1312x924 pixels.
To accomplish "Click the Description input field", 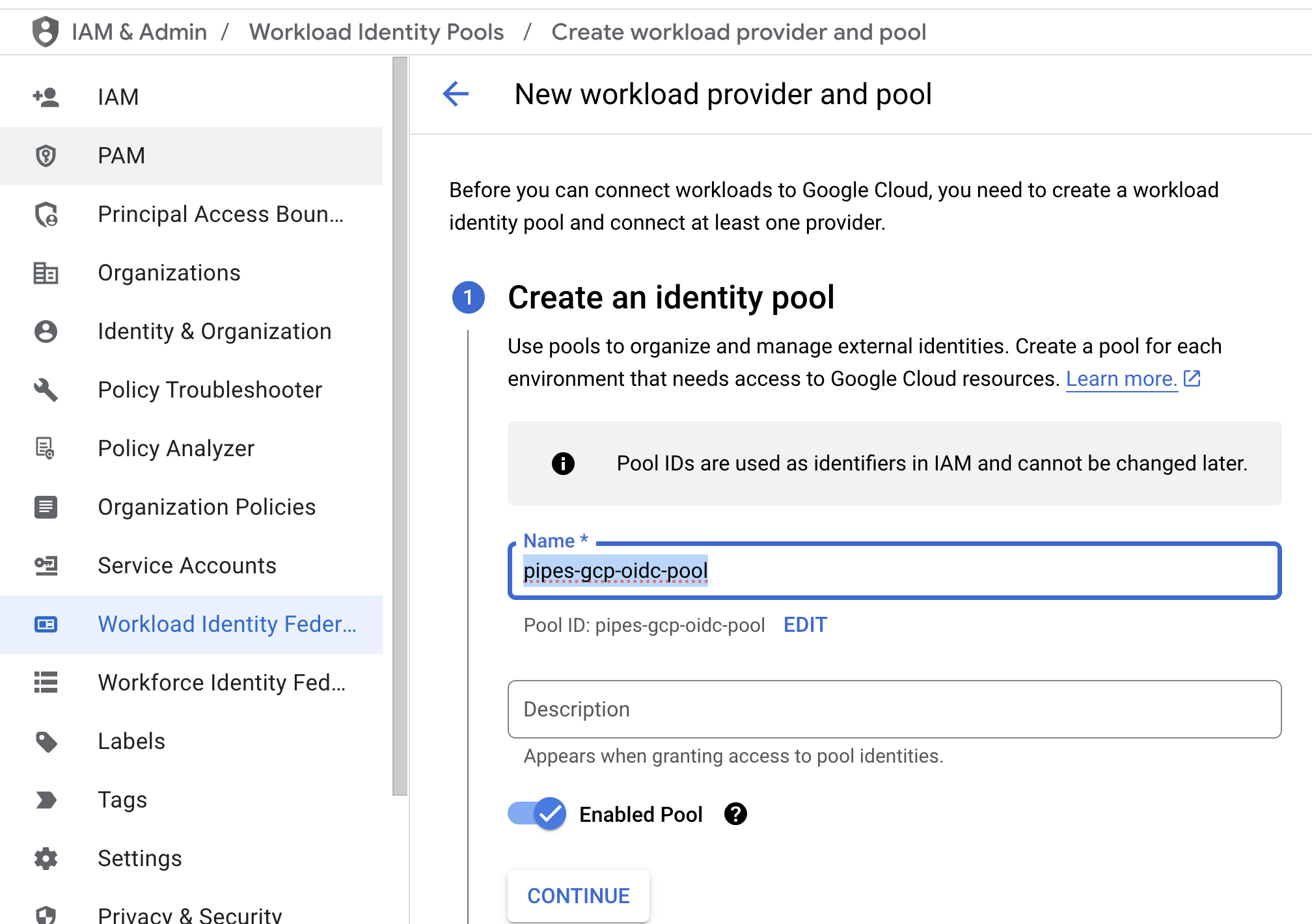I will tap(894, 709).
